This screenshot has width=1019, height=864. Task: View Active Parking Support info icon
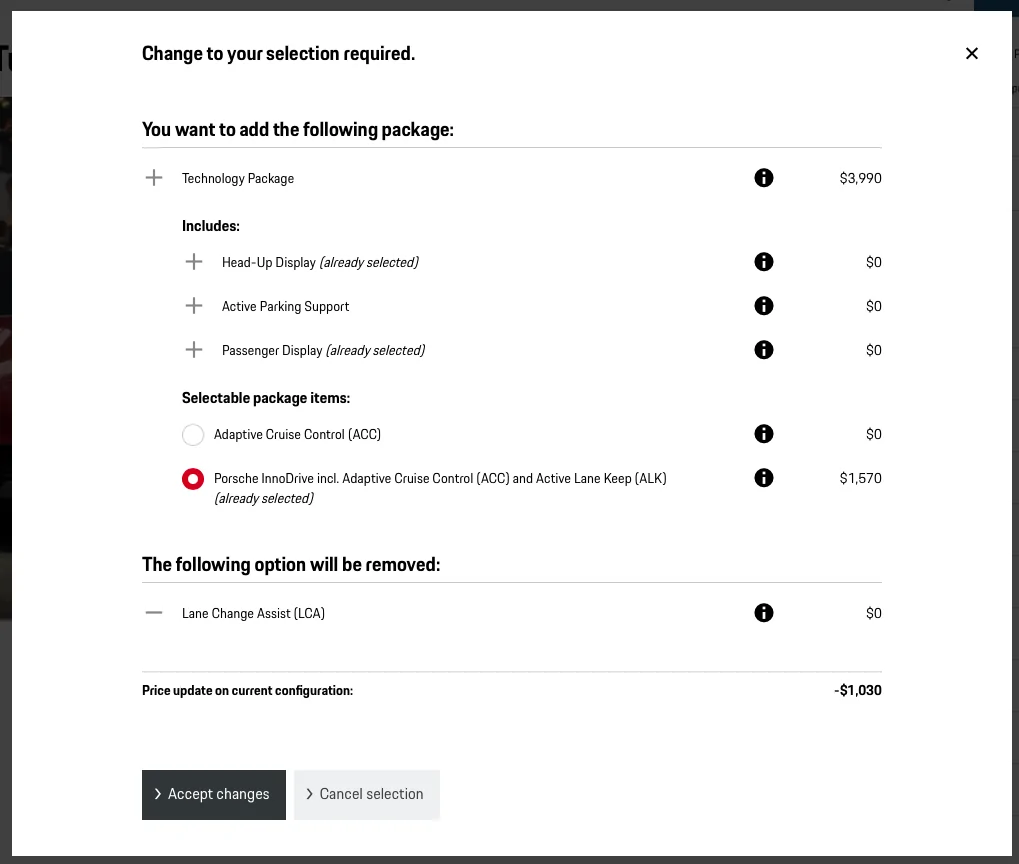(x=764, y=306)
